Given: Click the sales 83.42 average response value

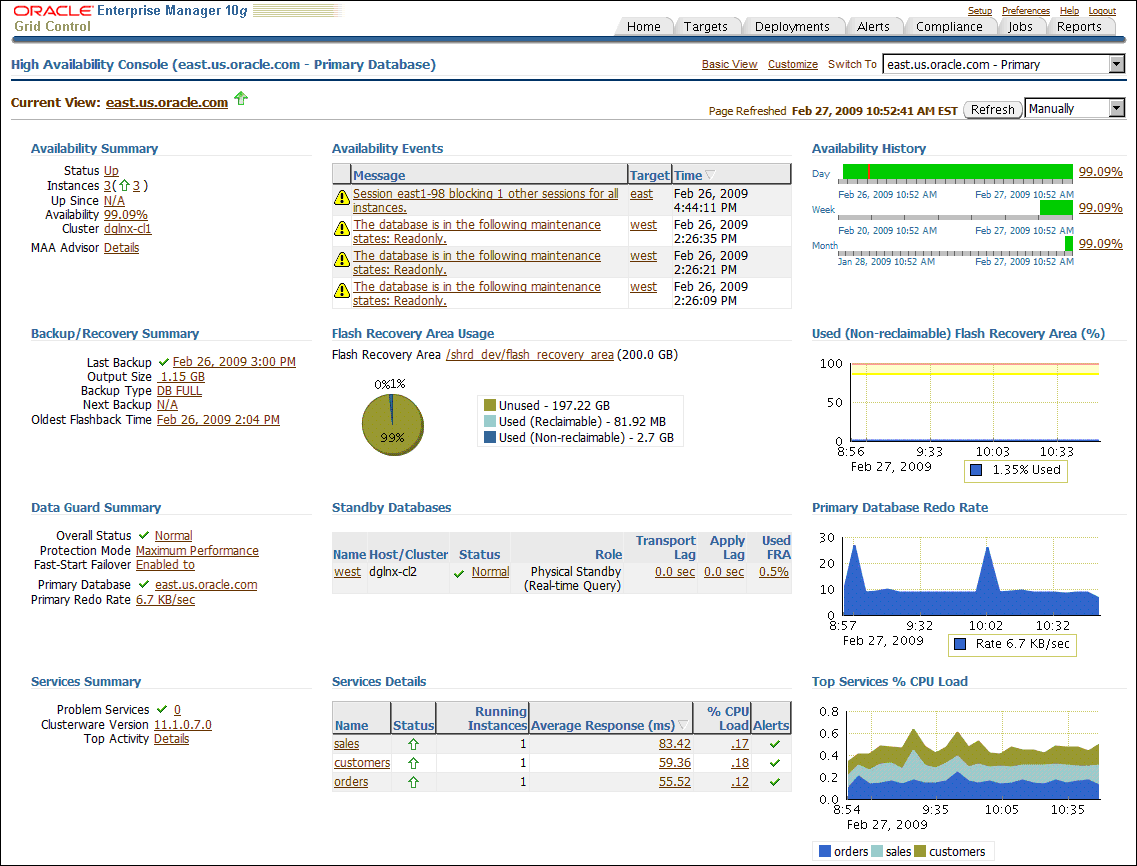Looking at the screenshot, I should point(674,743).
